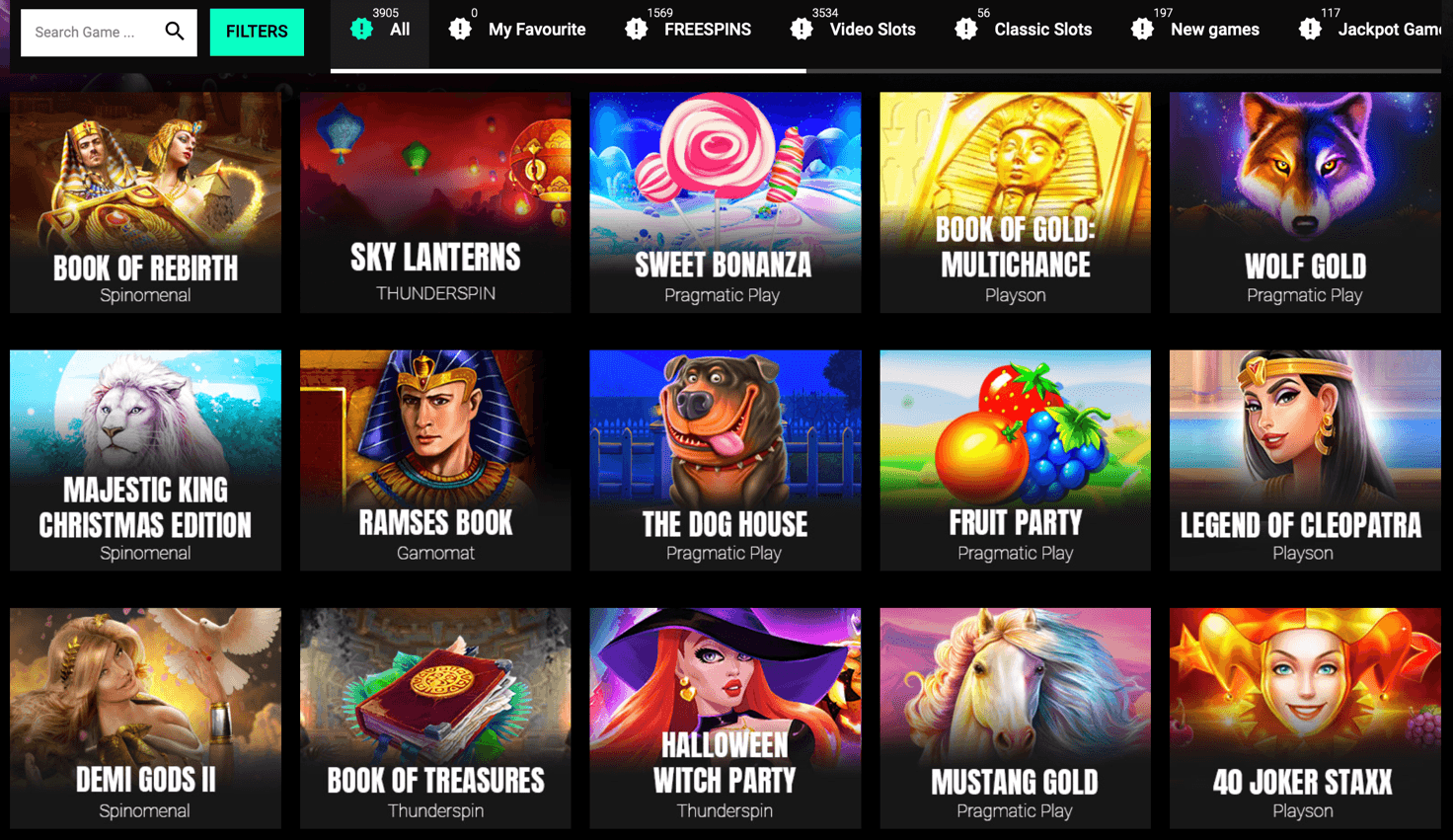The width and height of the screenshot is (1453, 840).
Task: Click the badge icon beside Jackpot Games
Action: pyautogui.click(x=1310, y=30)
